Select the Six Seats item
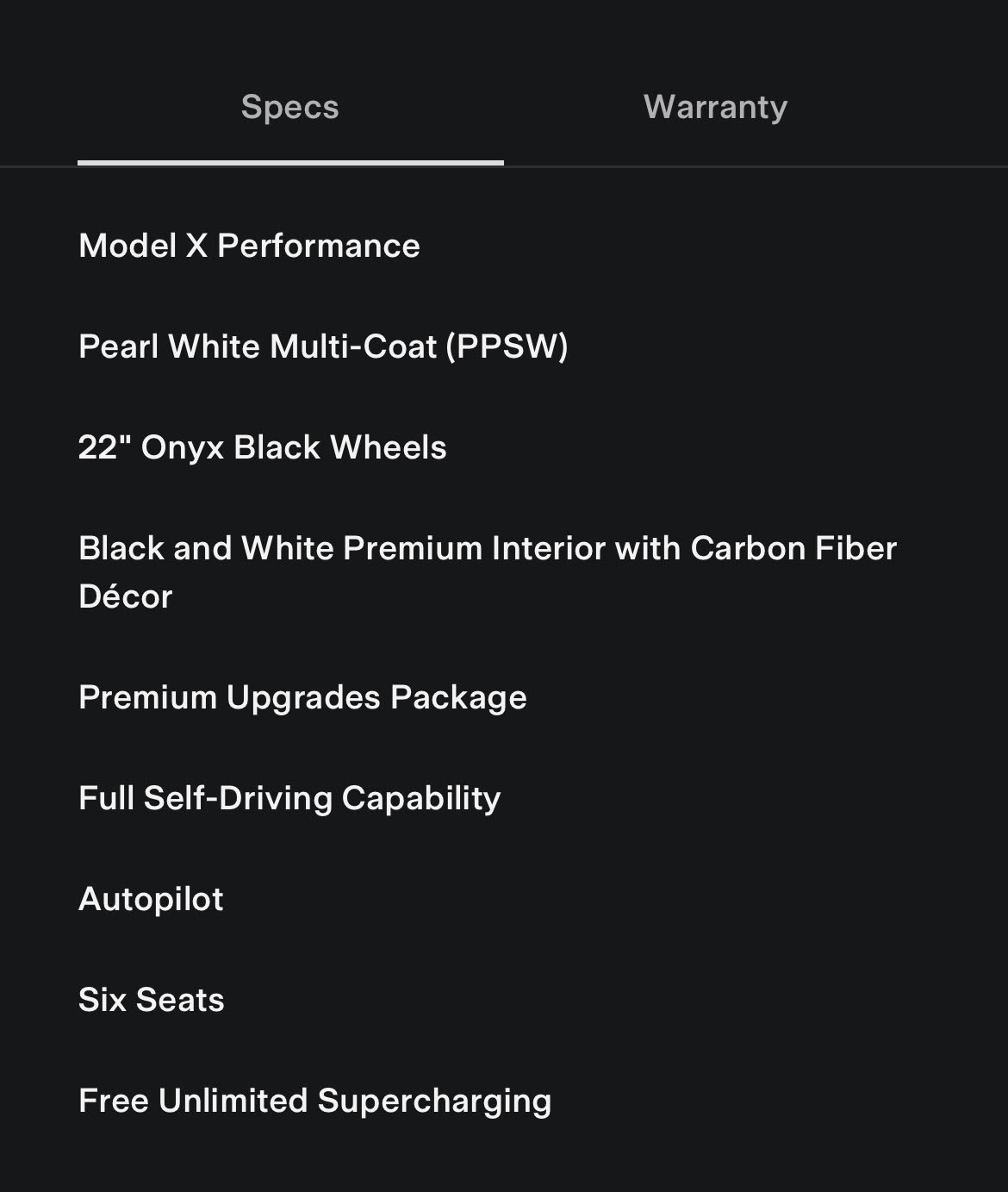Viewport: 1008px width, 1192px height. coord(152,1000)
